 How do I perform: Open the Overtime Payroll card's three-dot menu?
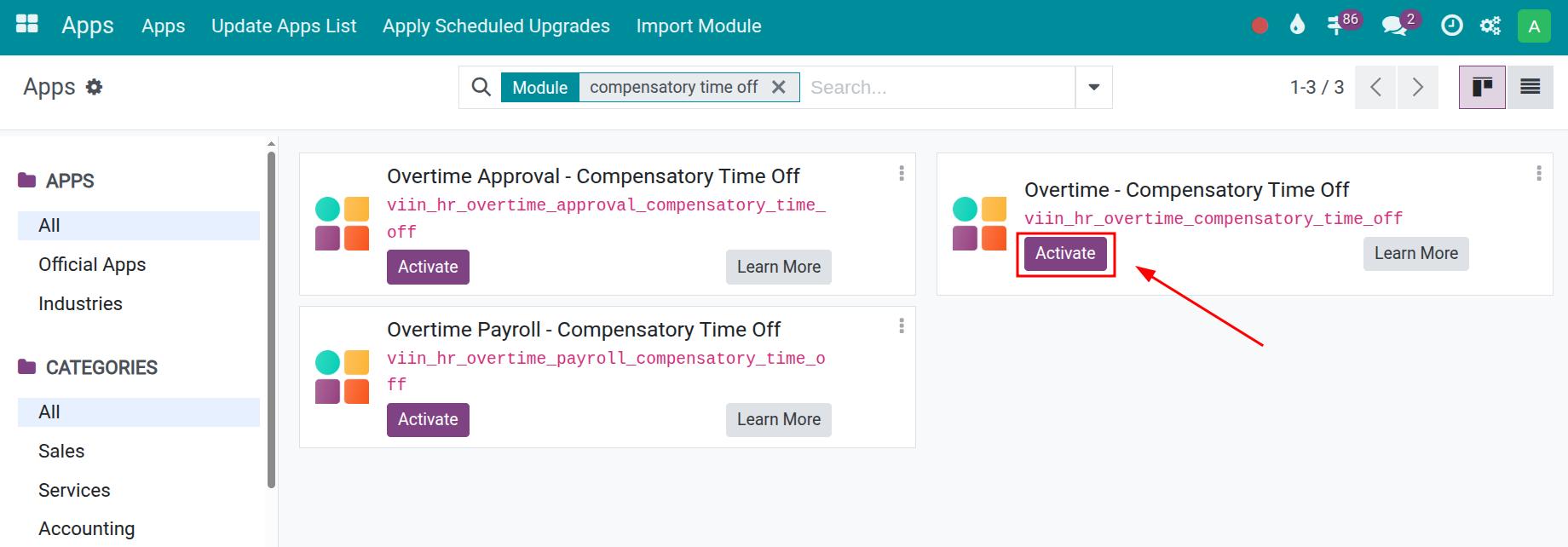902,326
